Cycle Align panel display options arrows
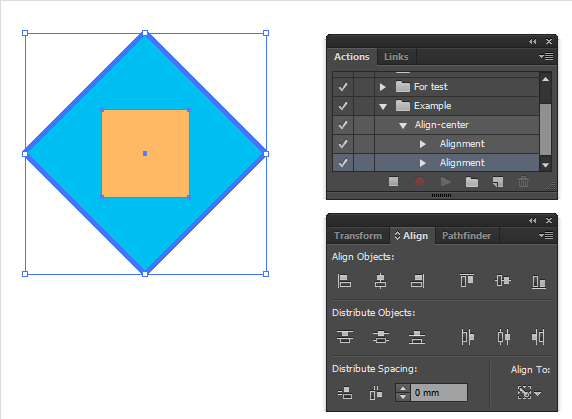The height and width of the screenshot is (419, 572). [397, 236]
